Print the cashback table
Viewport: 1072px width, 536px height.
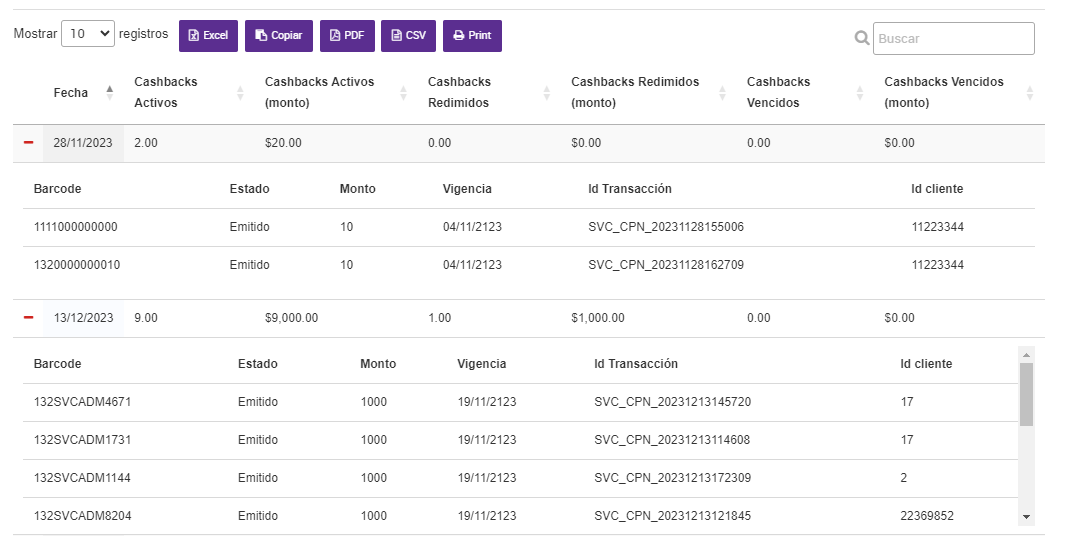(472, 36)
